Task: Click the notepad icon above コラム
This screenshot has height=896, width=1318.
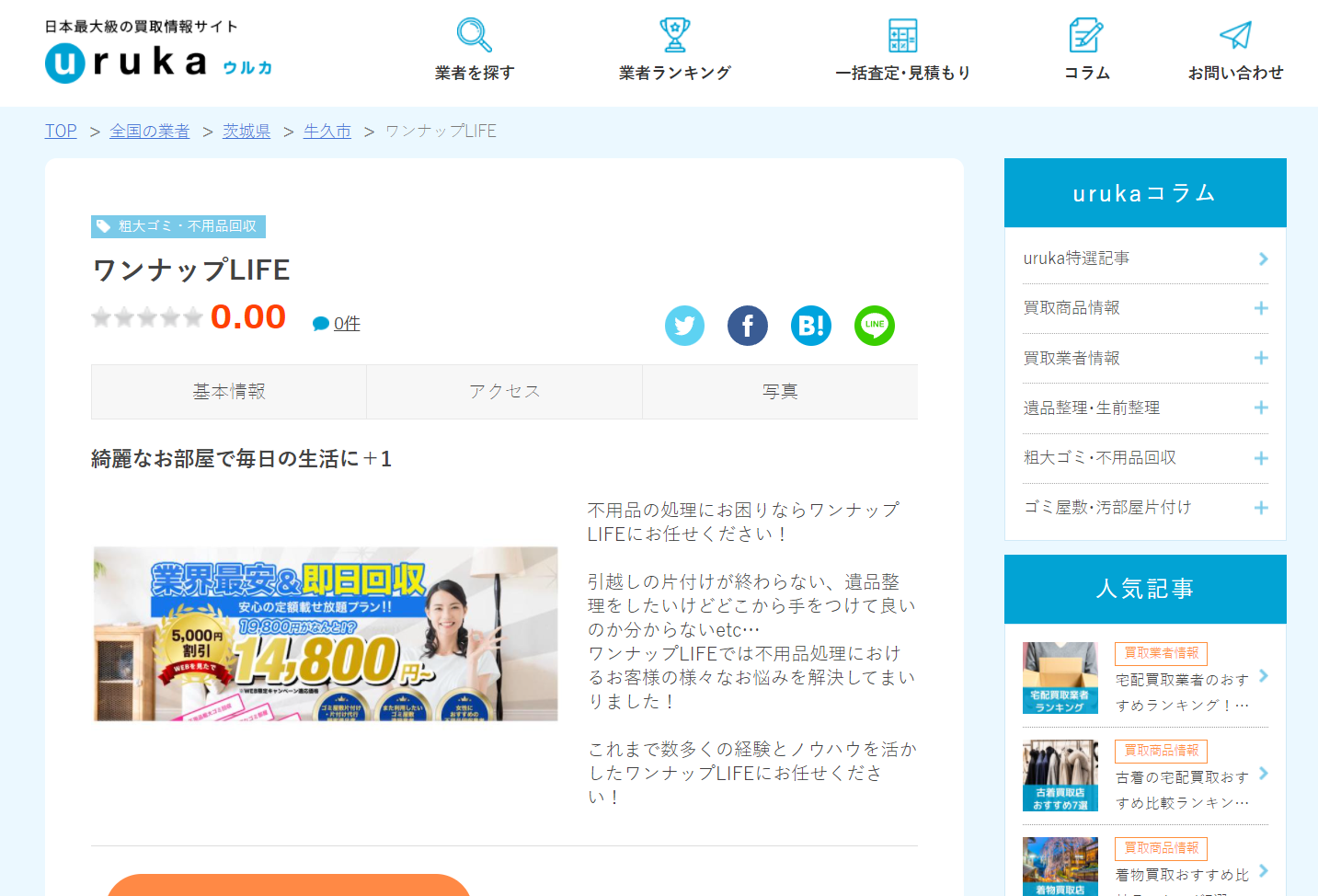Action: pyautogui.click(x=1086, y=35)
